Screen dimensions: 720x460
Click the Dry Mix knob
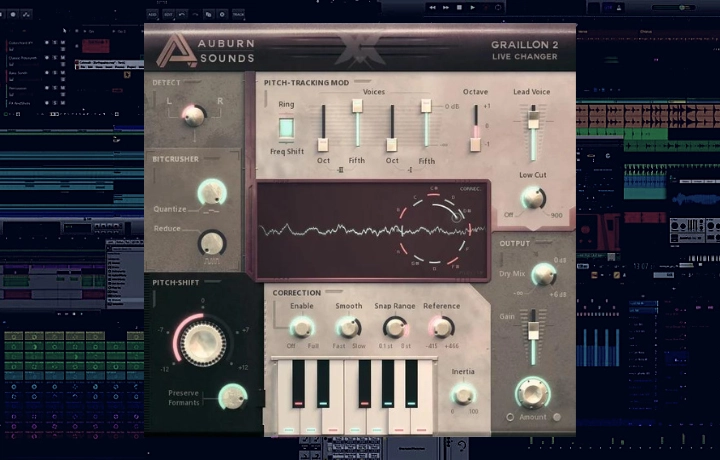point(544,275)
